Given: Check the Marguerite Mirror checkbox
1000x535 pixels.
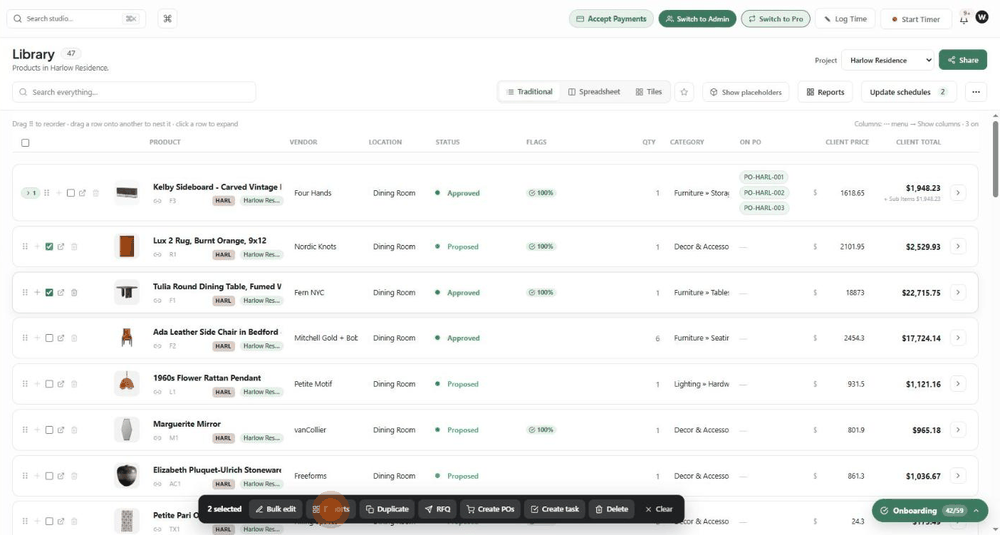Looking at the screenshot, I should pos(49,430).
